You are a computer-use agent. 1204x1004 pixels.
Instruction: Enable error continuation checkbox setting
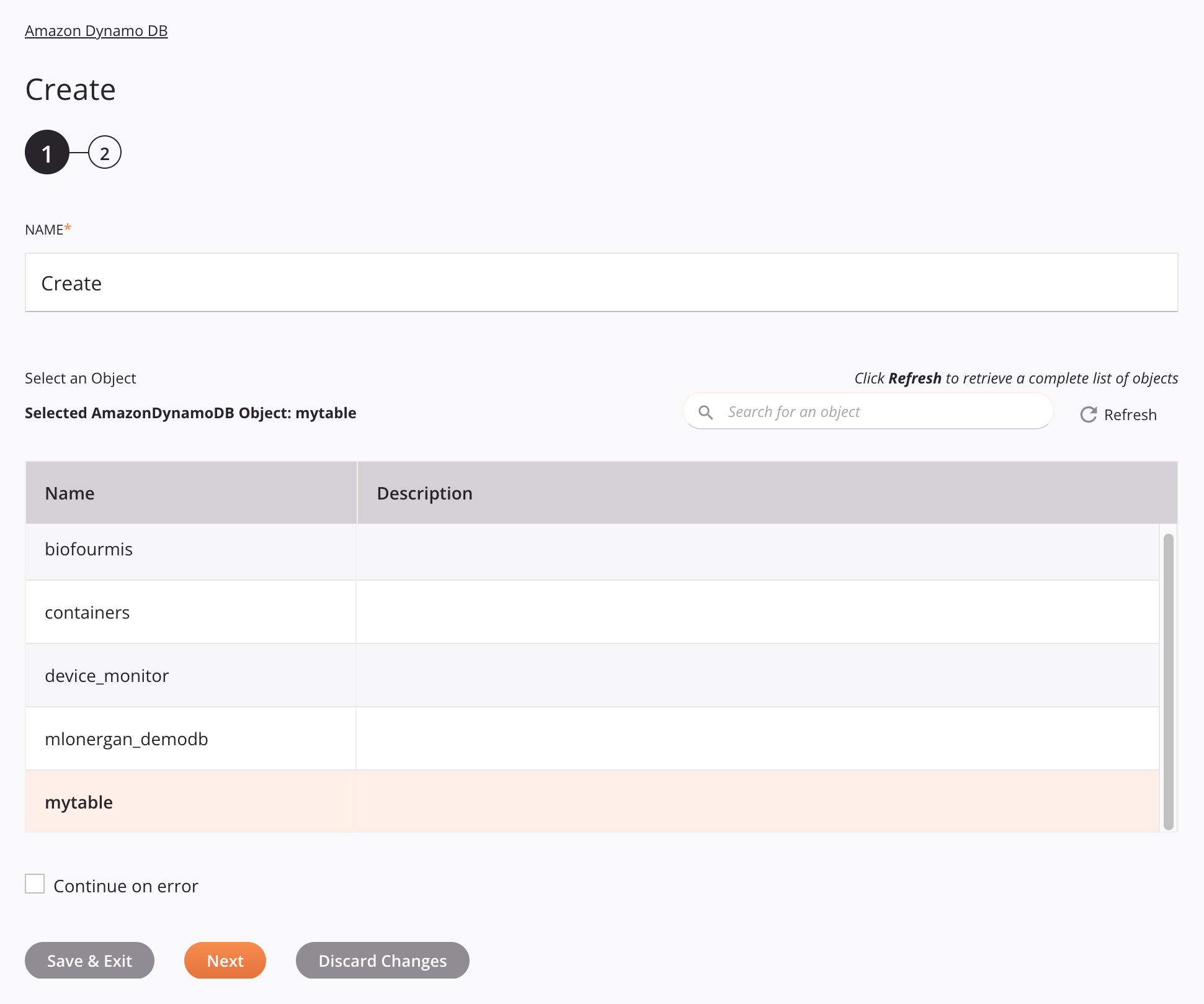click(35, 884)
